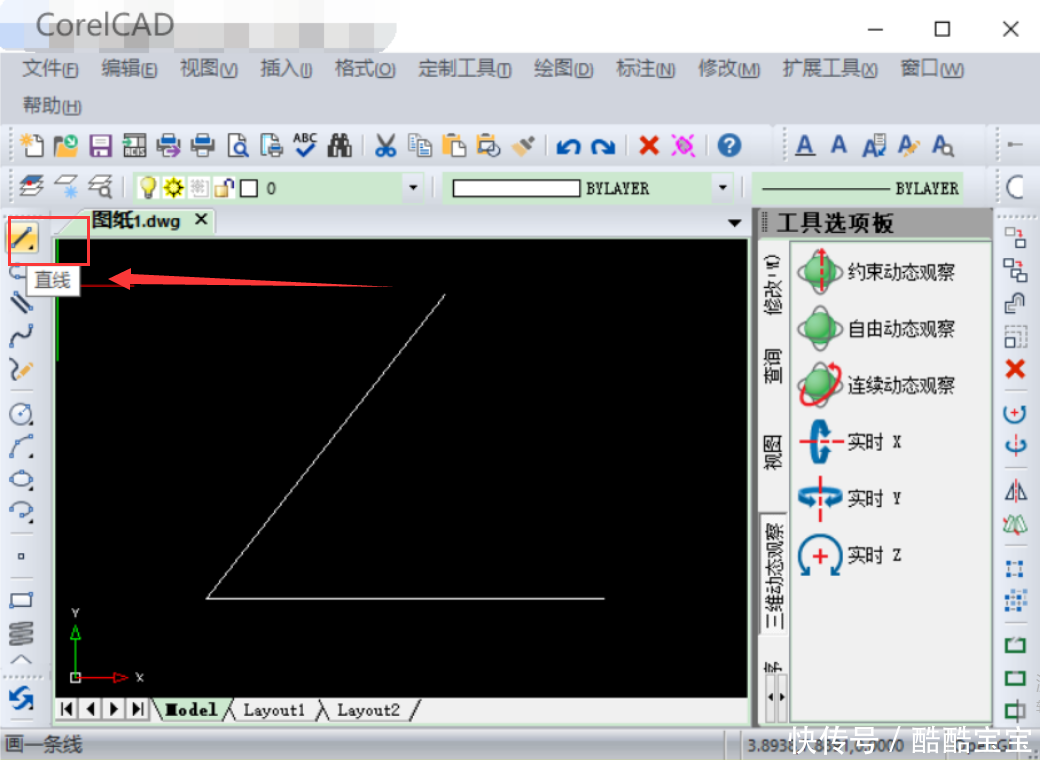Open the Layers manager icon
1040x760 pixels.
click(32, 187)
